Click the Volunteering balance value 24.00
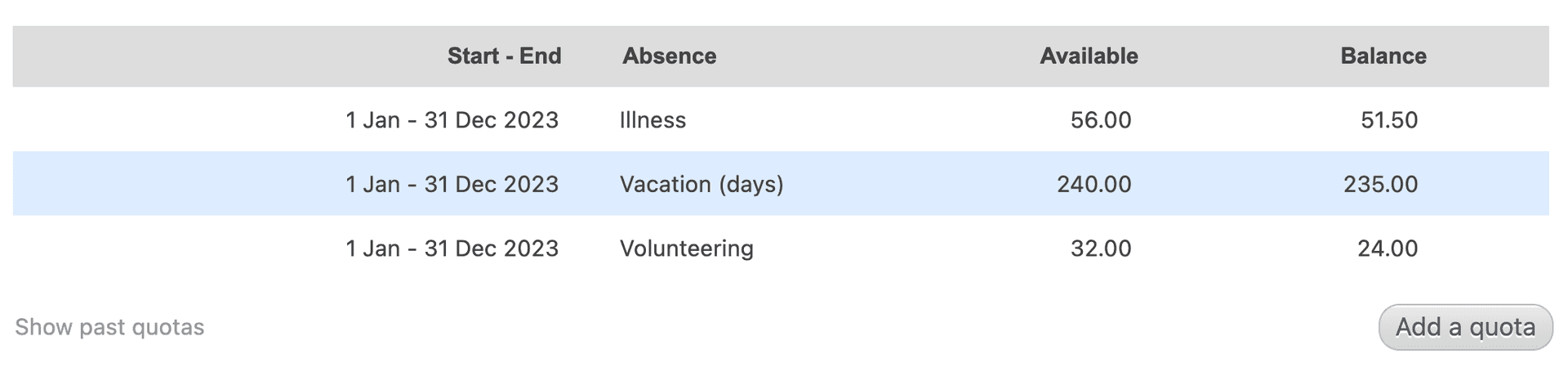 pos(1387,249)
